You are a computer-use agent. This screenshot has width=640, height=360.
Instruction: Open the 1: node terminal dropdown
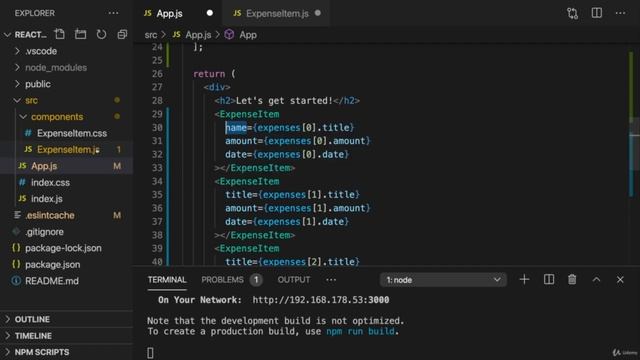(x=443, y=280)
